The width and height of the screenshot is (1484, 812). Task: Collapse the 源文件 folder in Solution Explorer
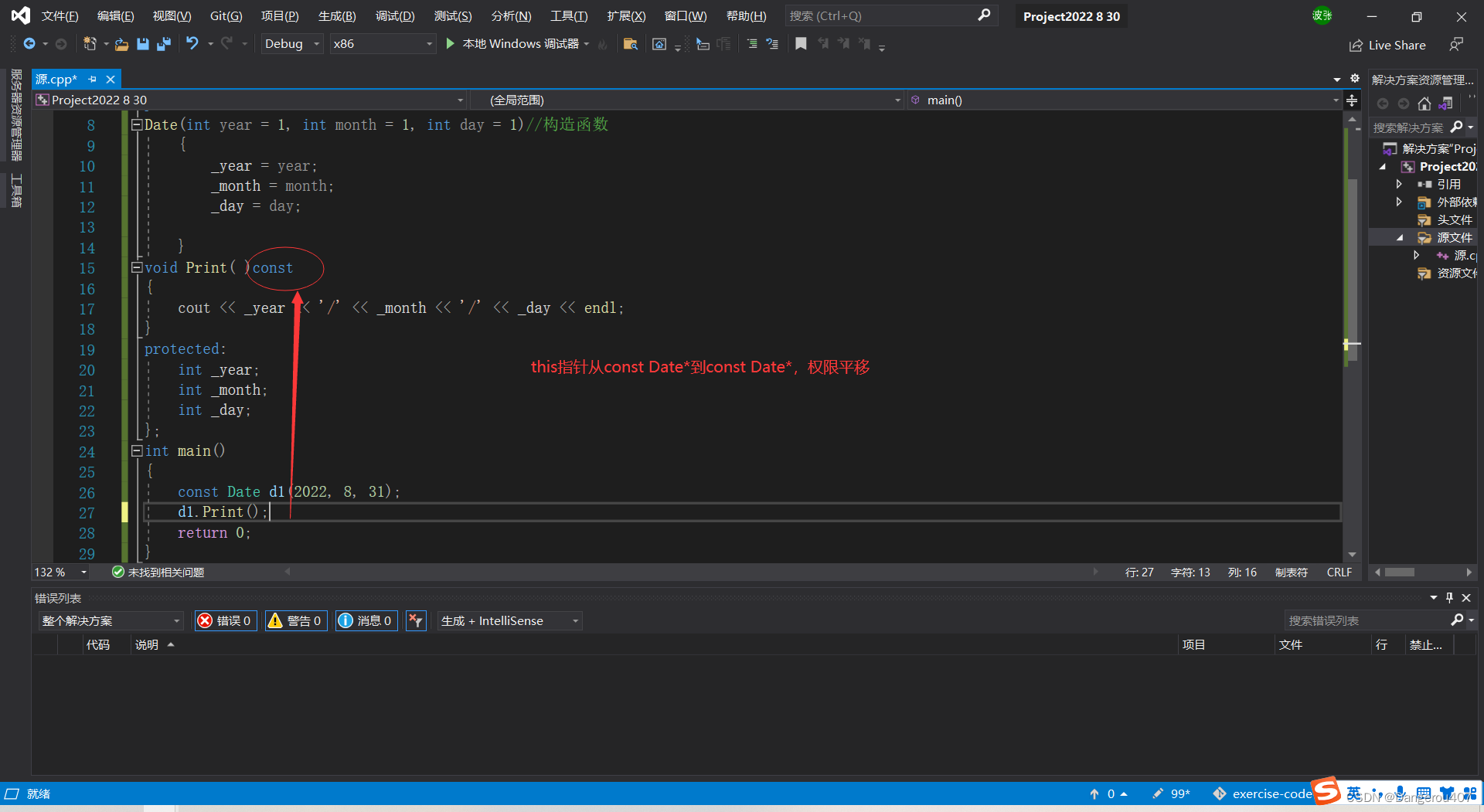1400,238
